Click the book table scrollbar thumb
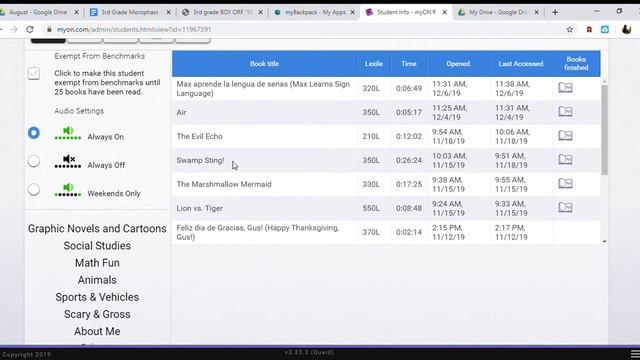 pos(604,130)
